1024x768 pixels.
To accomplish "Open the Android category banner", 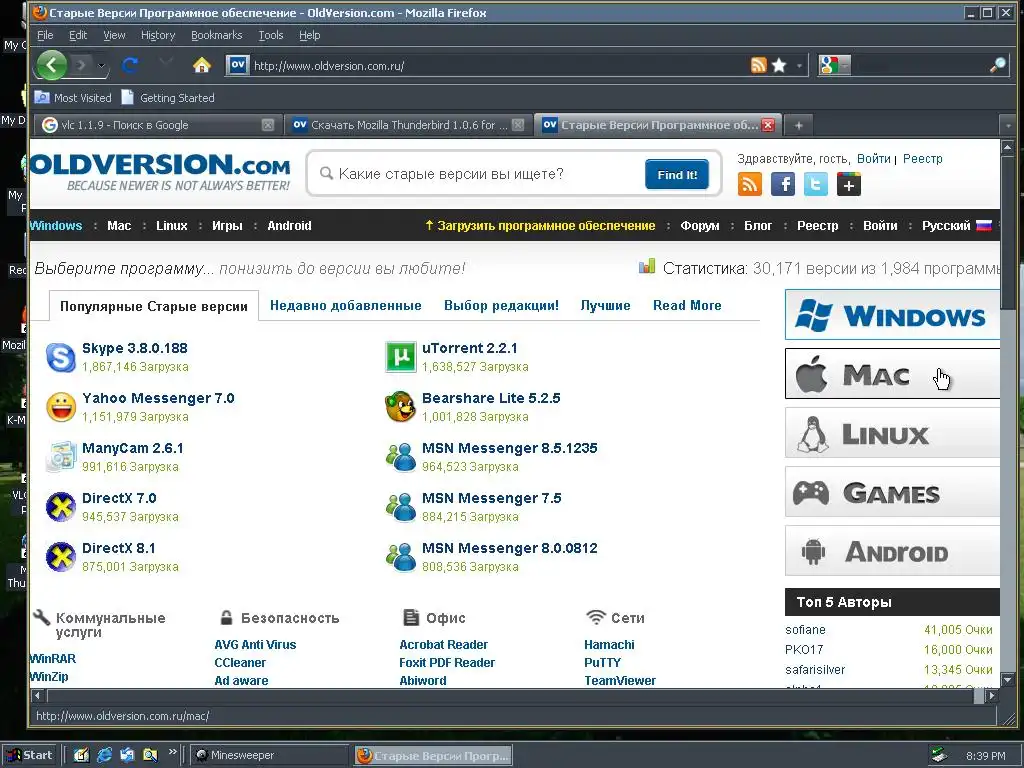I will point(892,551).
